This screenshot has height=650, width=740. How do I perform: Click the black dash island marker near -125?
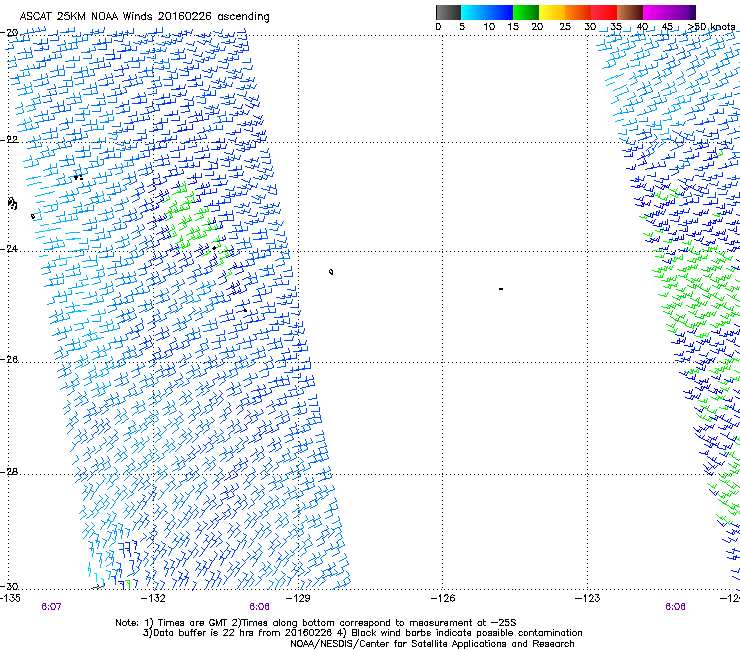click(x=501, y=288)
